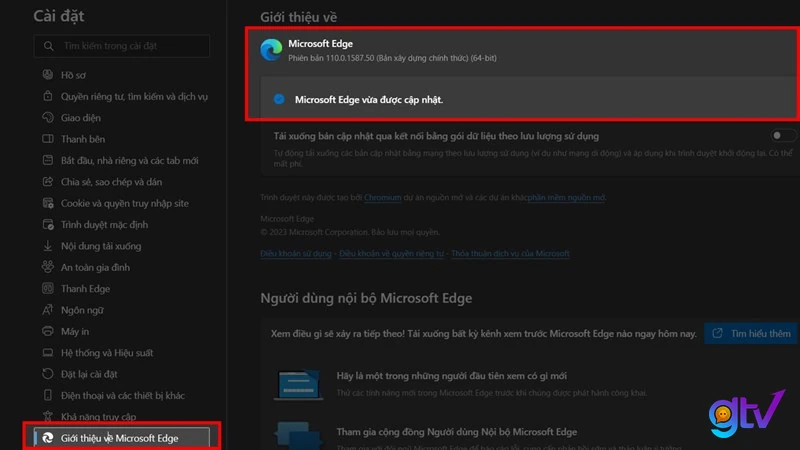Screen dimensions: 800x450
Task: Click the Edge icon in Giới thiệu về row
Action: pyautogui.click(x=47, y=438)
